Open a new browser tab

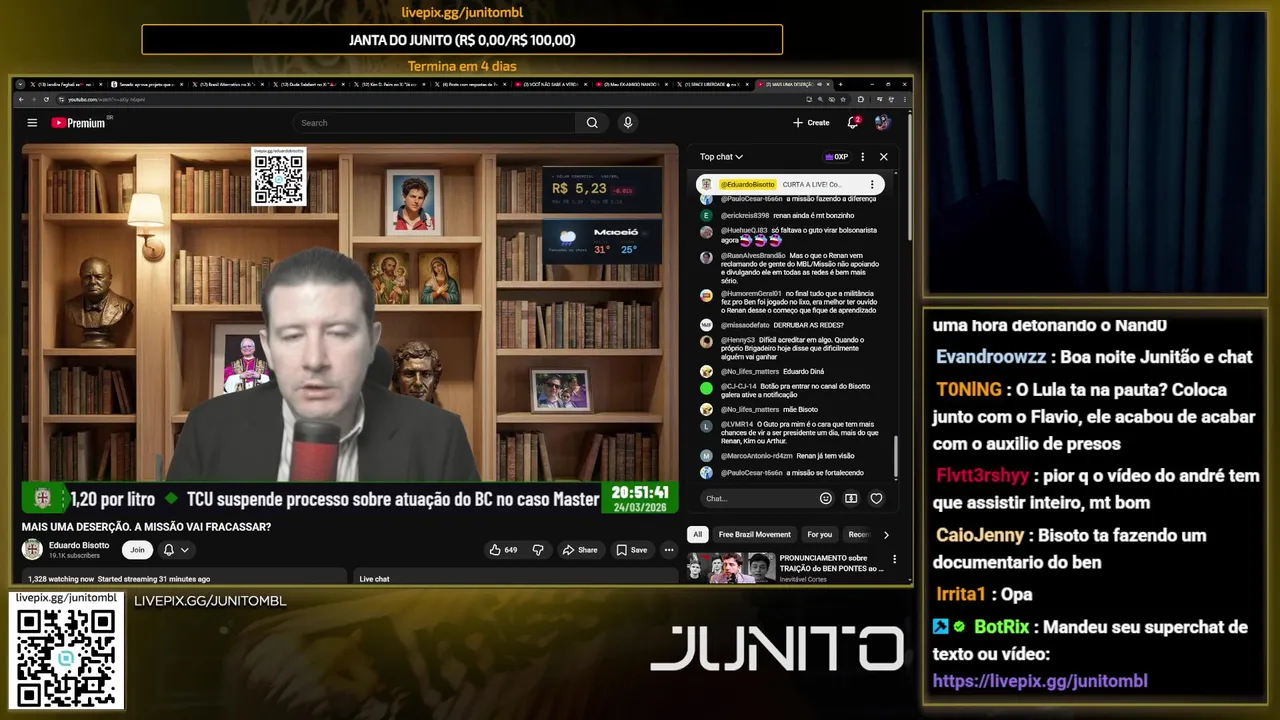pyautogui.click(x=841, y=85)
